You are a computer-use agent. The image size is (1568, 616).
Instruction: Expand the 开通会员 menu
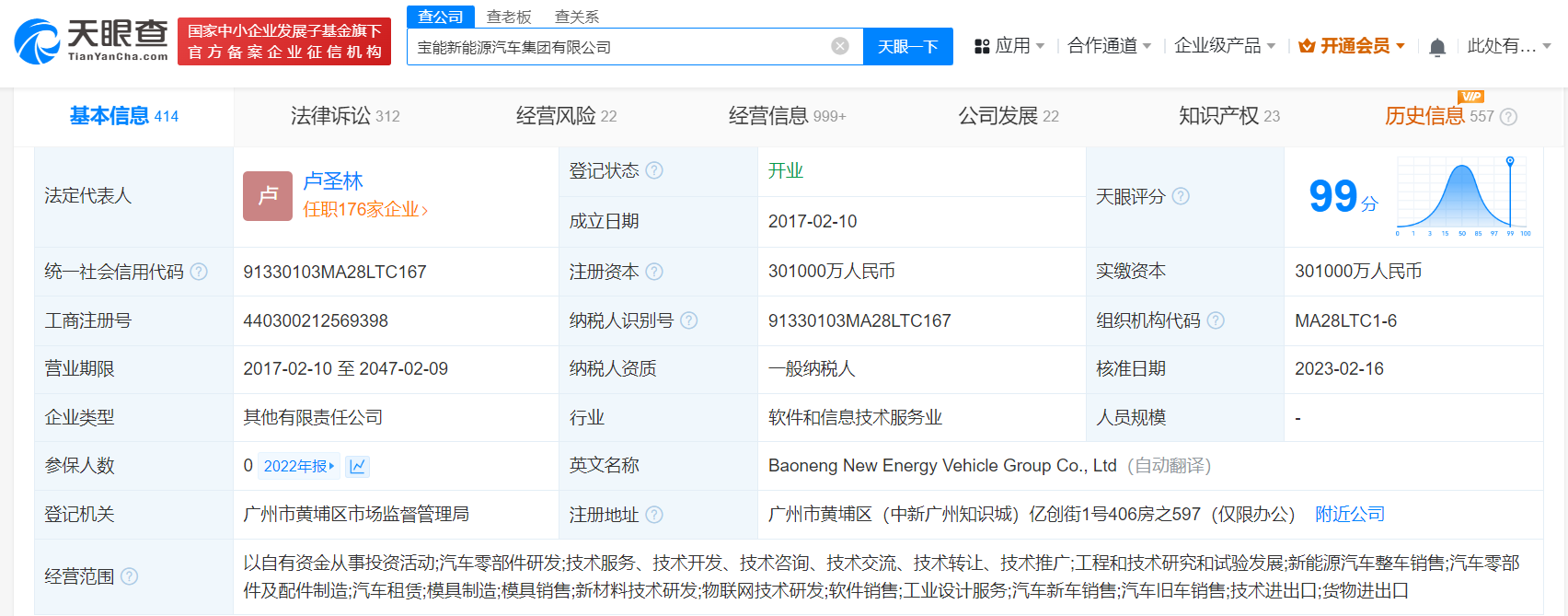(x=1352, y=46)
